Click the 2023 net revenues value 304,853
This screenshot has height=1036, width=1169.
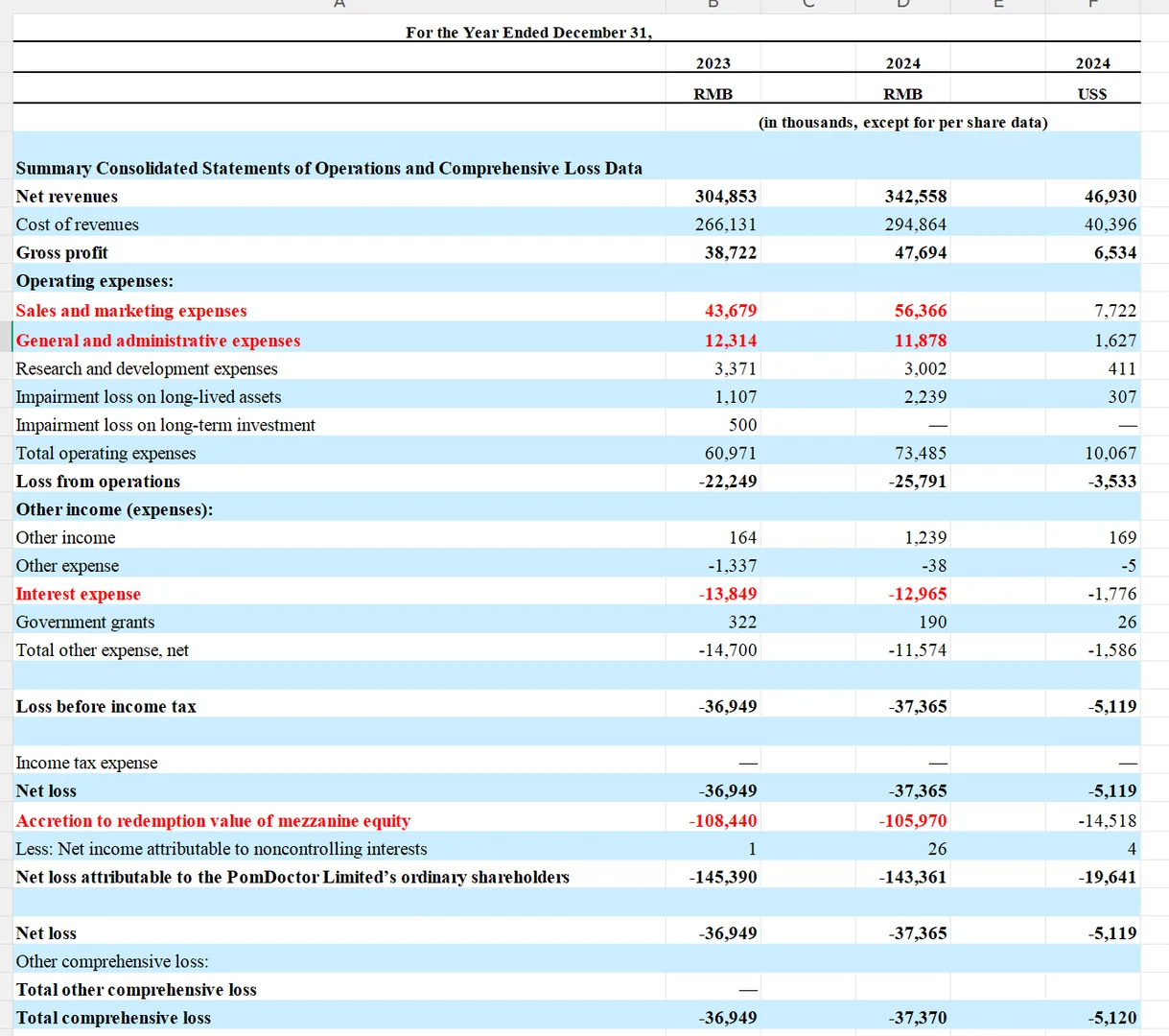tap(726, 197)
